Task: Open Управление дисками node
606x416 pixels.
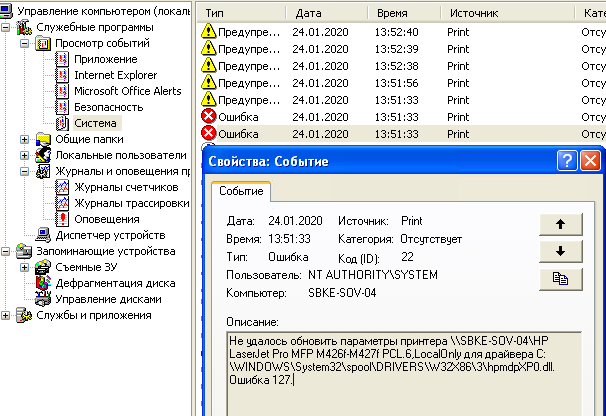Action: point(107,299)
